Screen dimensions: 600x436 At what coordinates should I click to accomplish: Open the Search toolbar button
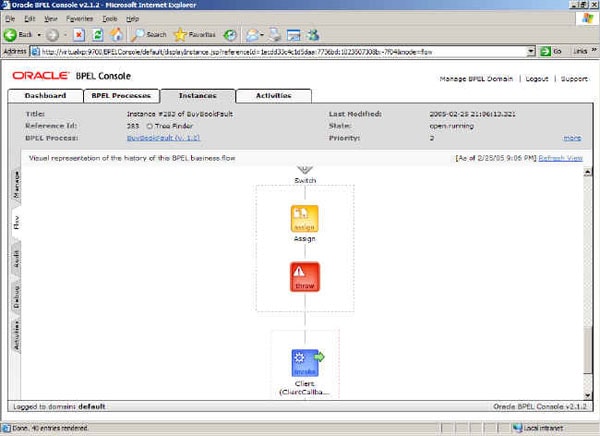click(149, 35)
